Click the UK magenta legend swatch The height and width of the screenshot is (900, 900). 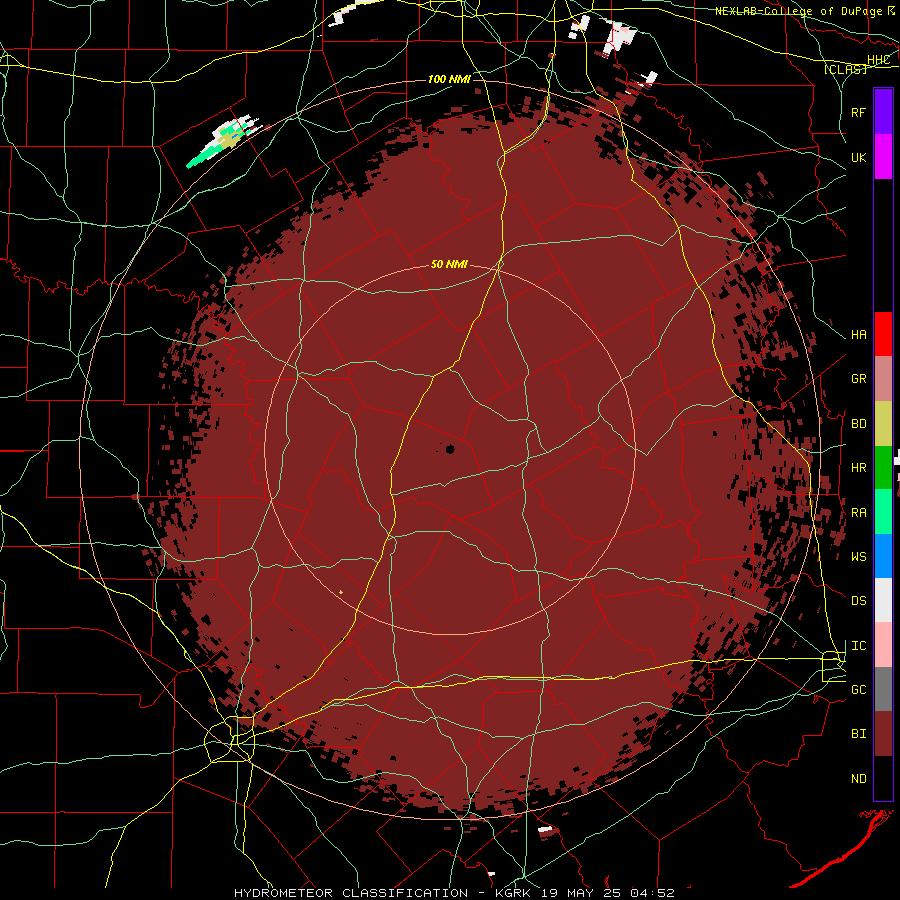(x=883, y=157)
